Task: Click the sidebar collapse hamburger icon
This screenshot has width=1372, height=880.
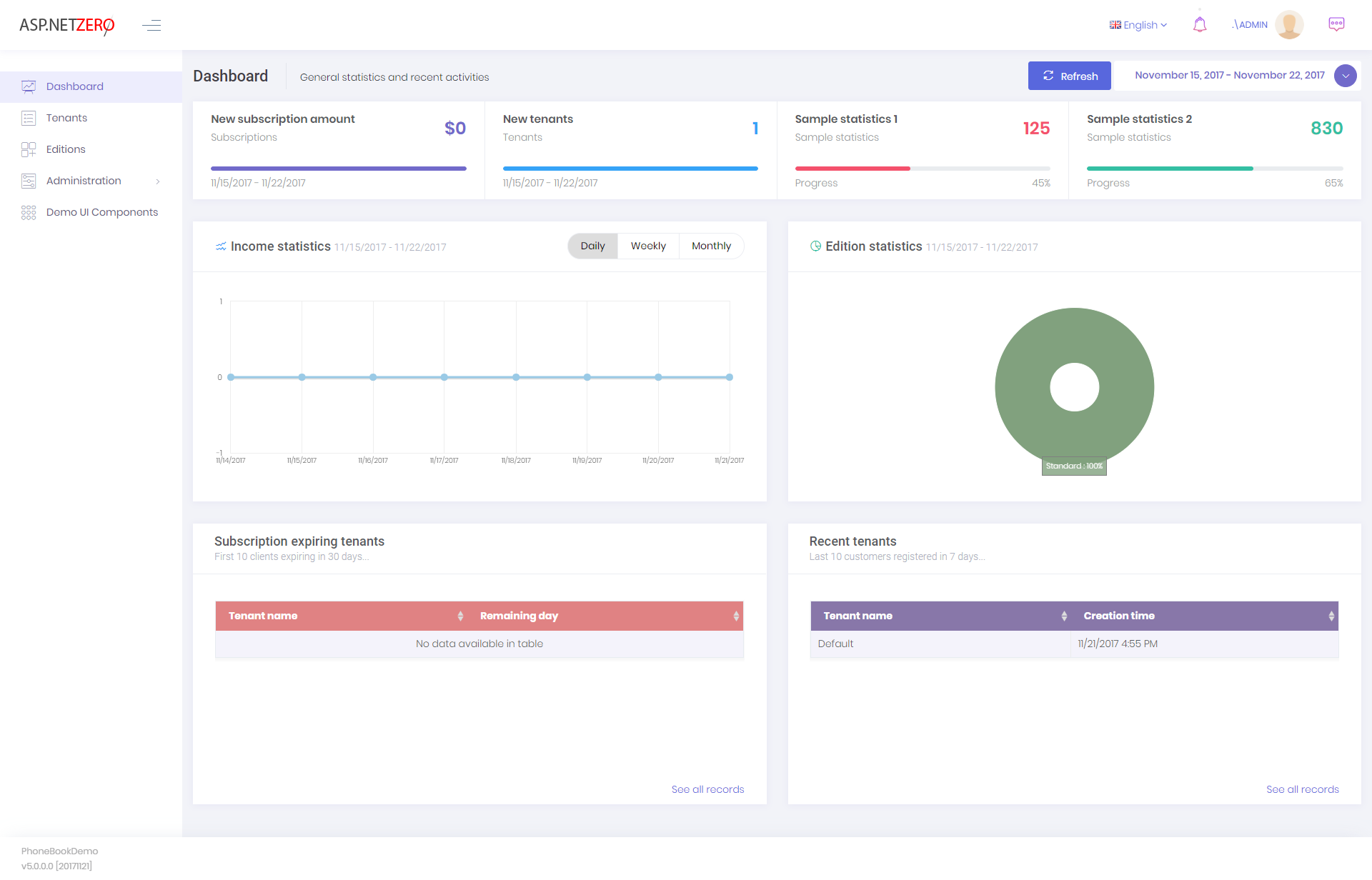Action: click(x=151, y=26)
